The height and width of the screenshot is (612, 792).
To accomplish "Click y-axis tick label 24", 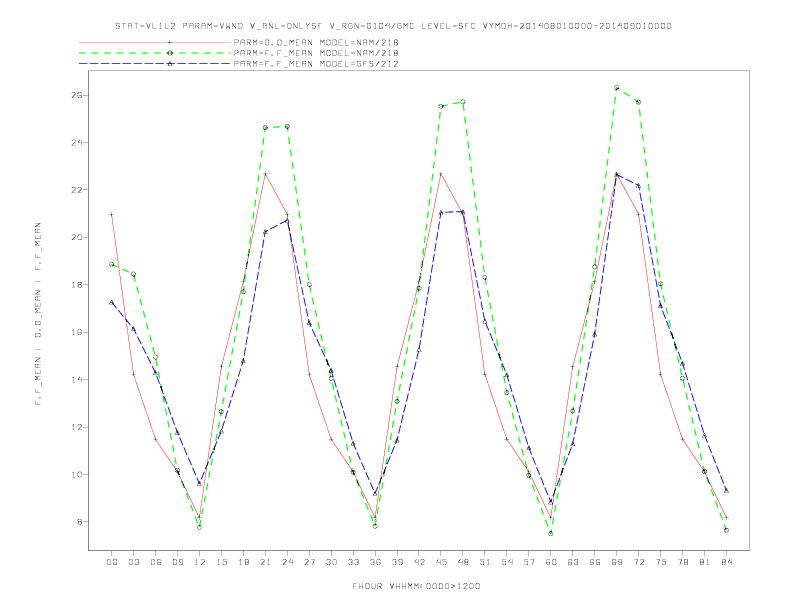I will click(76, 143).
